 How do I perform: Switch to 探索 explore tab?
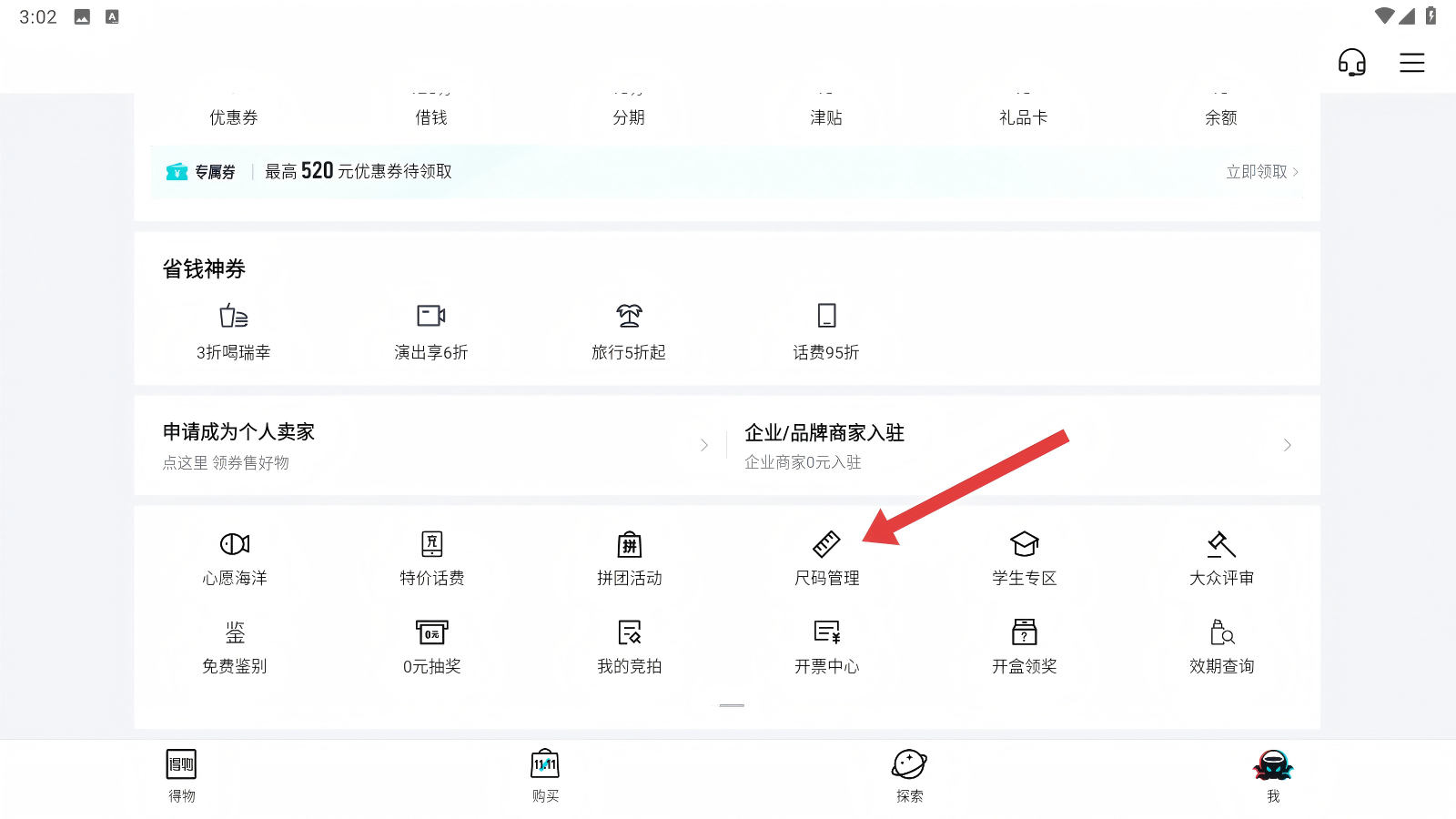tap(909, 775)
